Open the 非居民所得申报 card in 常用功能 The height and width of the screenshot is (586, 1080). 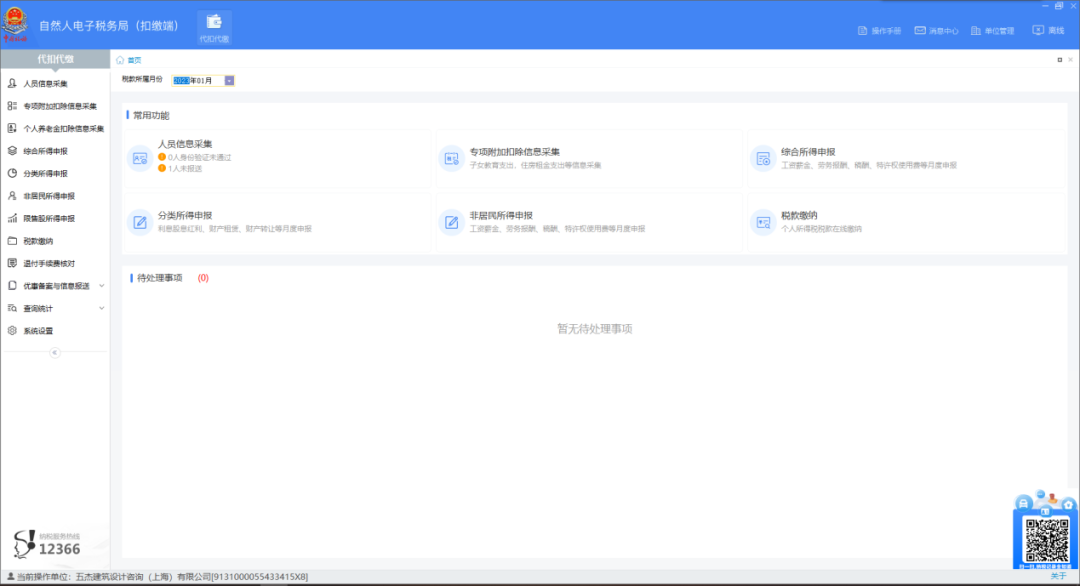tap(589, 222)
